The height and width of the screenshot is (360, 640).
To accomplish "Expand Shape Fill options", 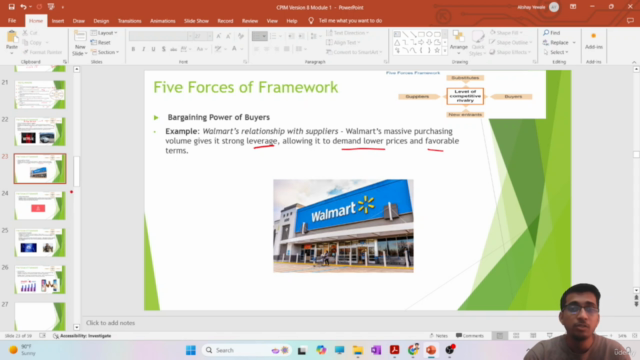I will [x=507, y=33].
